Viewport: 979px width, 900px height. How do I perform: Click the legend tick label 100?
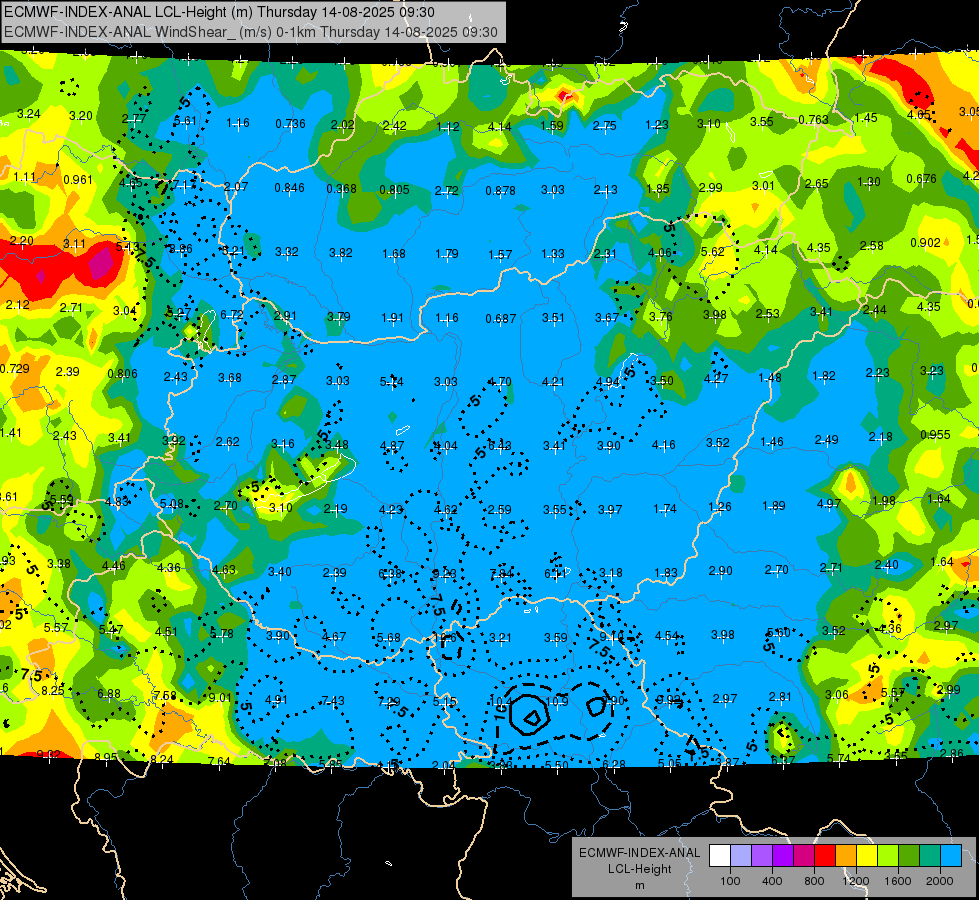click(730, 881)
